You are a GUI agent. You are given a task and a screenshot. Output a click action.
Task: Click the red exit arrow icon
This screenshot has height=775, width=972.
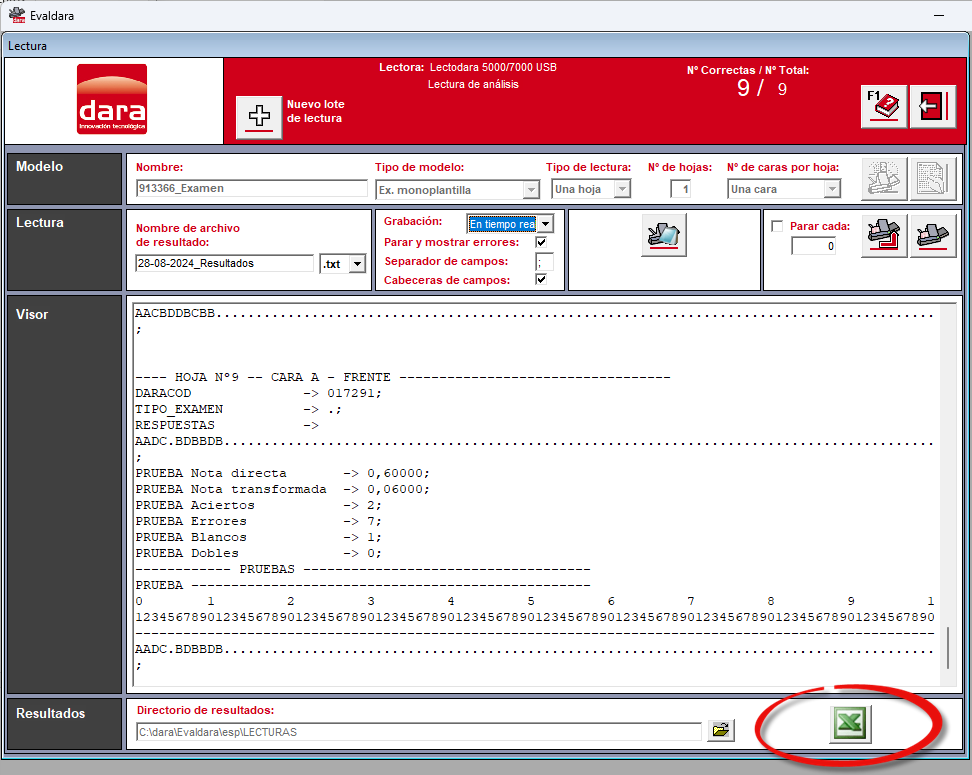tap(933, 107)
